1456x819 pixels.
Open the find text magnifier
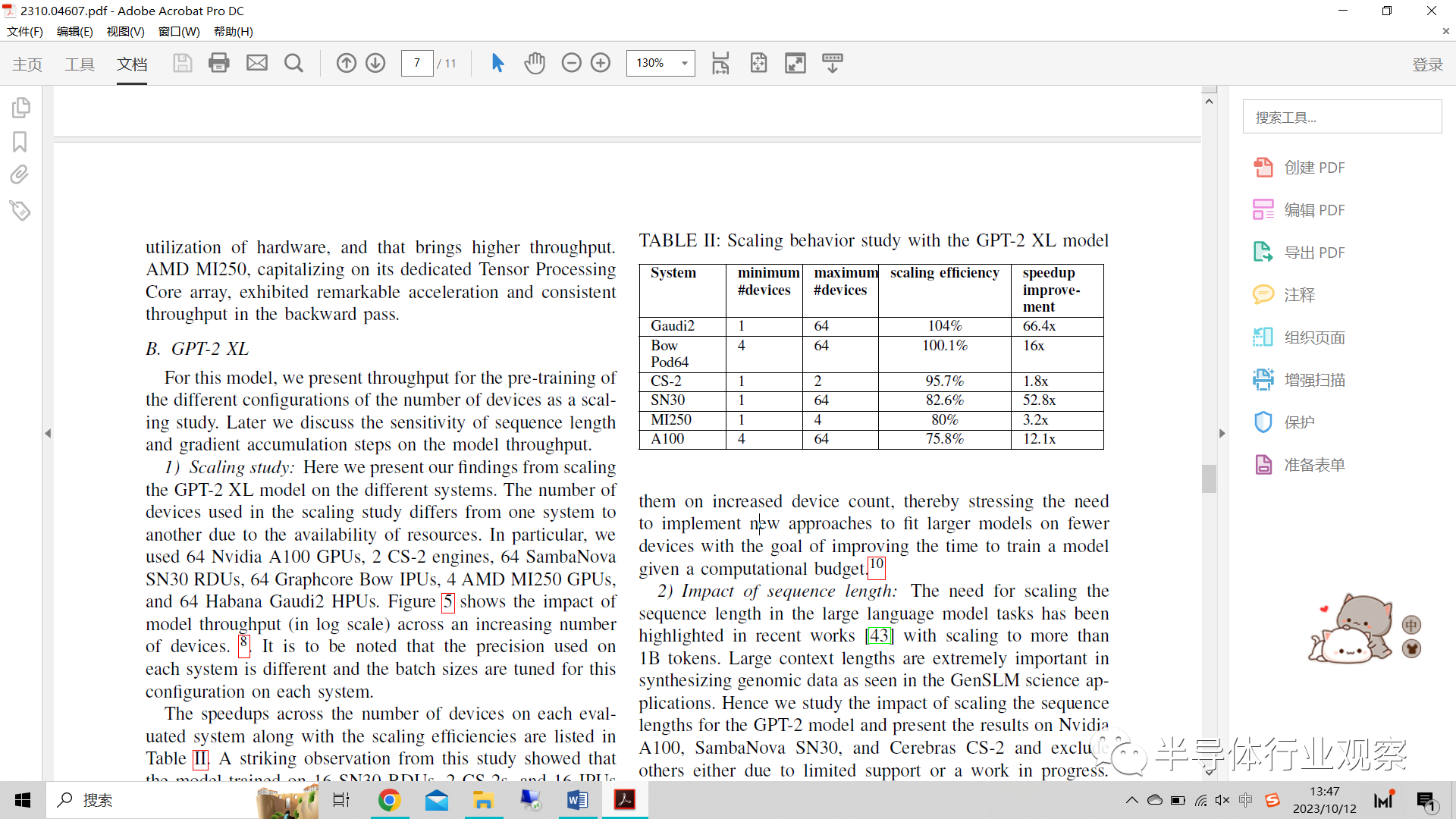click(x=293, y=63)
